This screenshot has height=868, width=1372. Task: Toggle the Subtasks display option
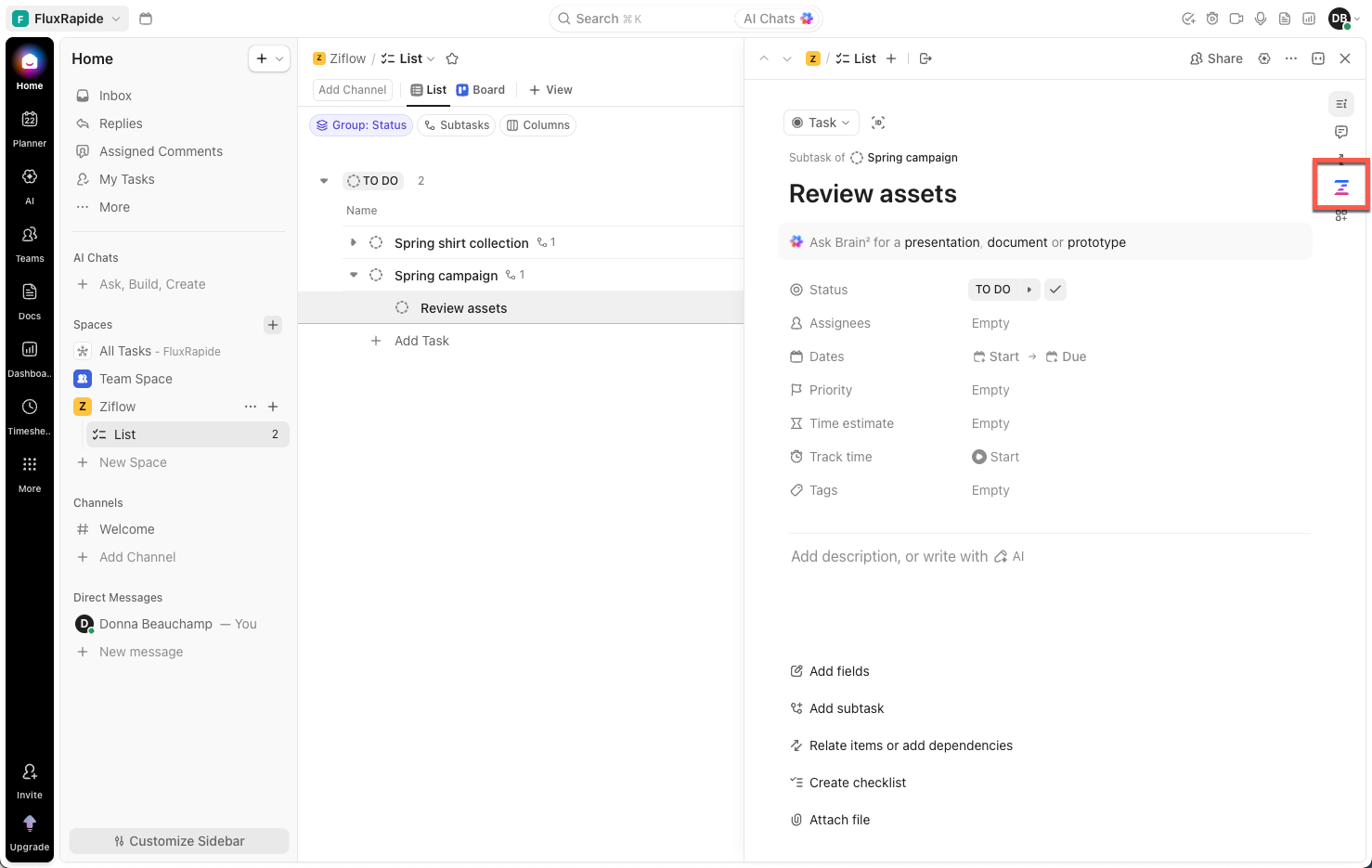(x=457, y=125)
